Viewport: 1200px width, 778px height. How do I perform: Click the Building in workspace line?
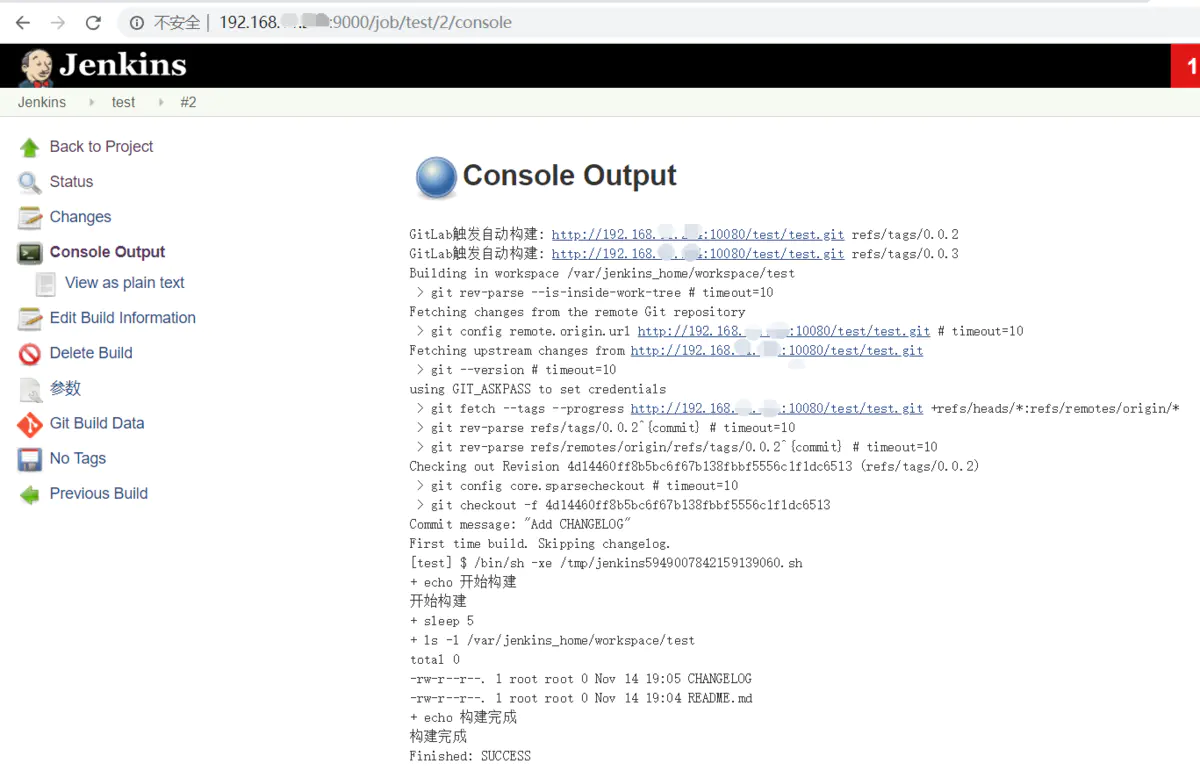coord(602,273)
